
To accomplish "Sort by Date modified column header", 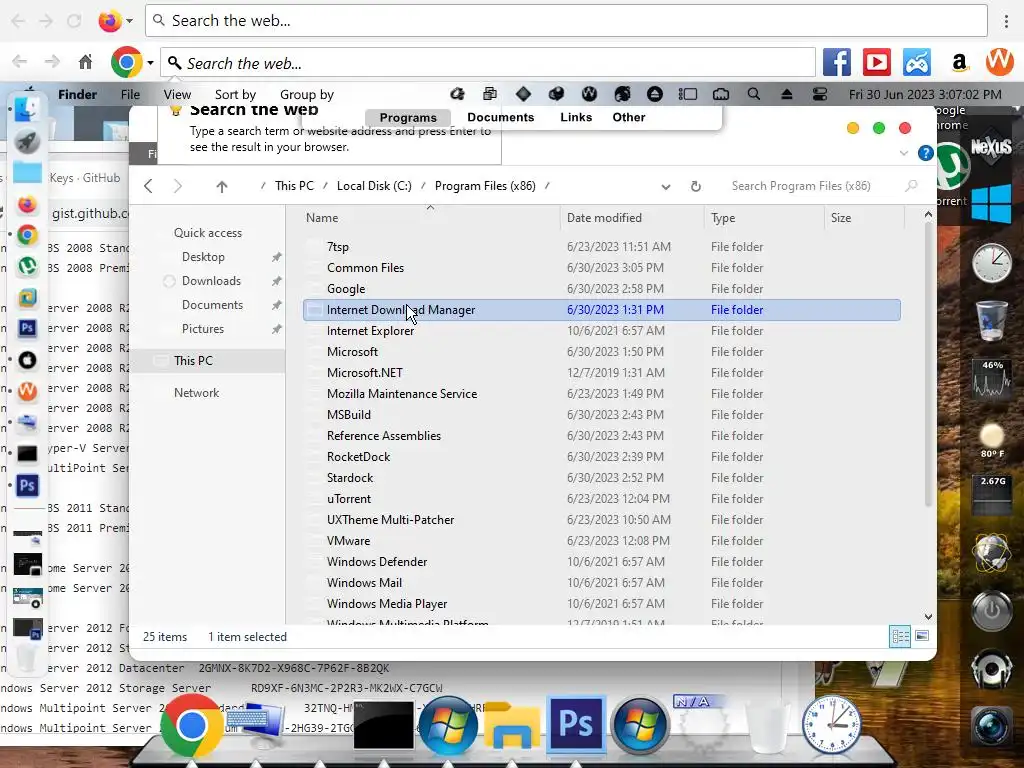I will point(631,217).
